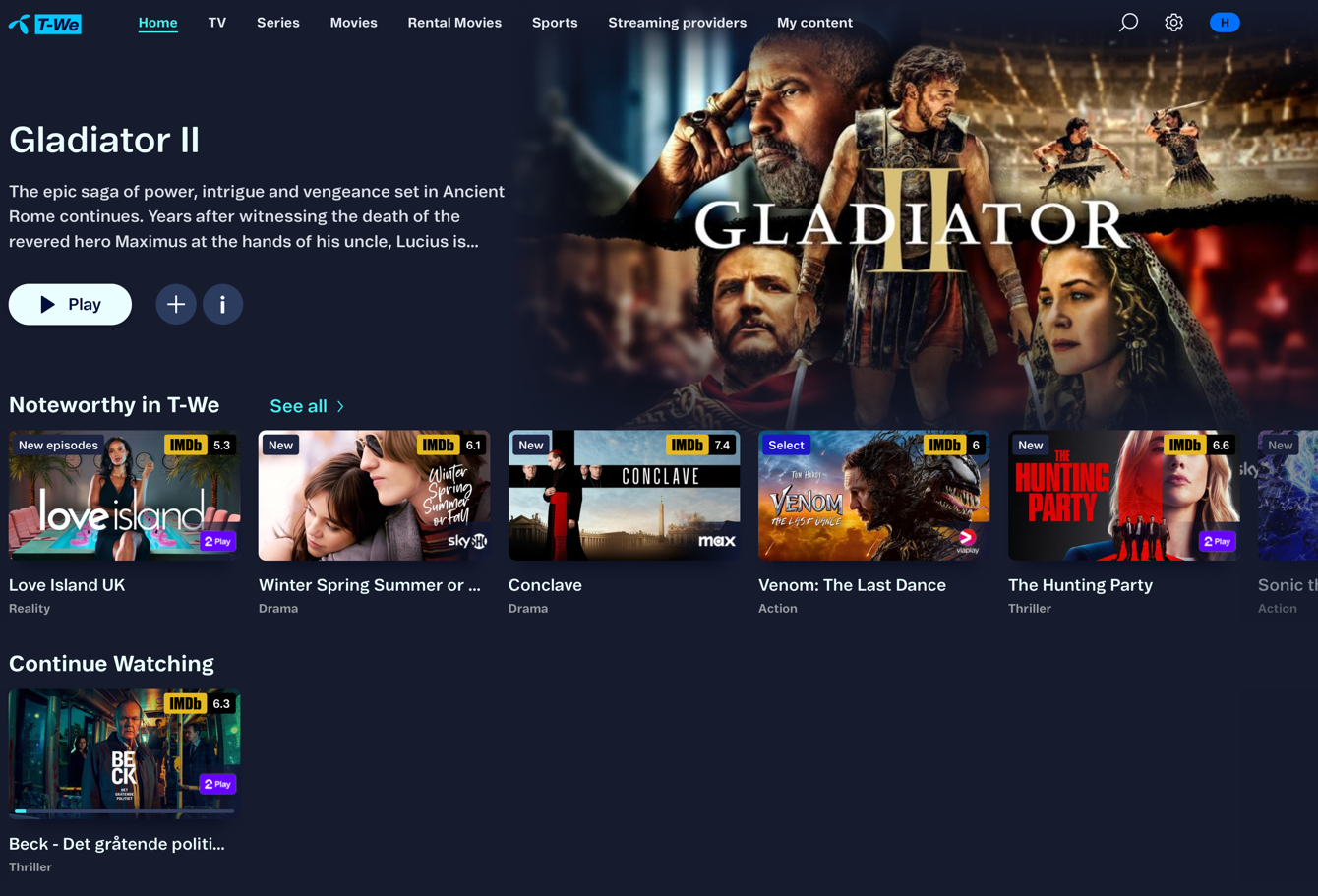Click the Viaplay logo on Venom card
1318x896 pixels.
[x=968, y=541]
